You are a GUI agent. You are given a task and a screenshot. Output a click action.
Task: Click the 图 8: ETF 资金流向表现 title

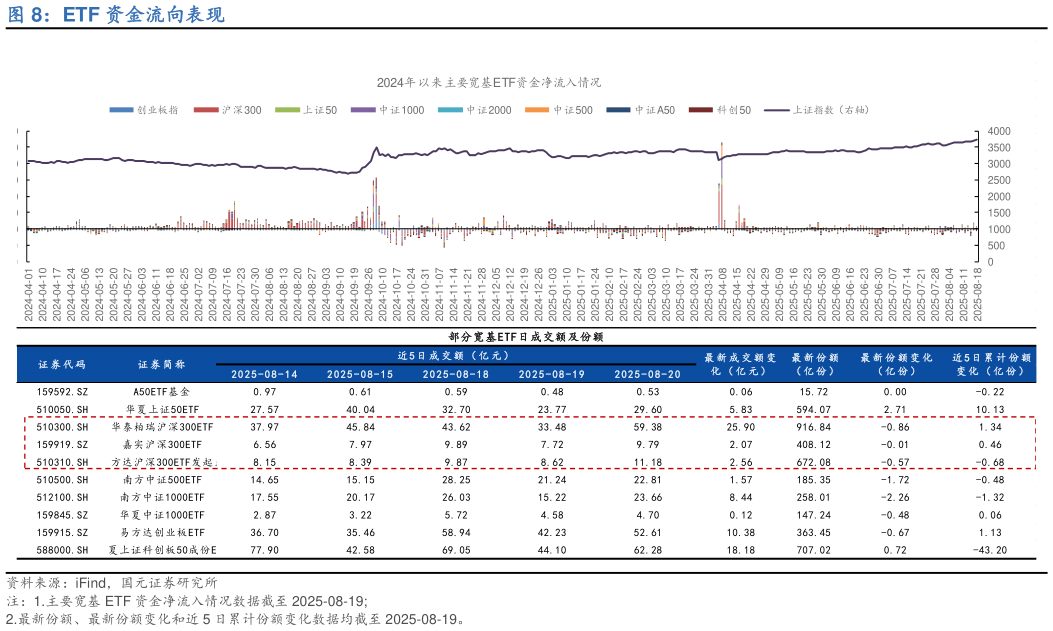tap(115, 14)
